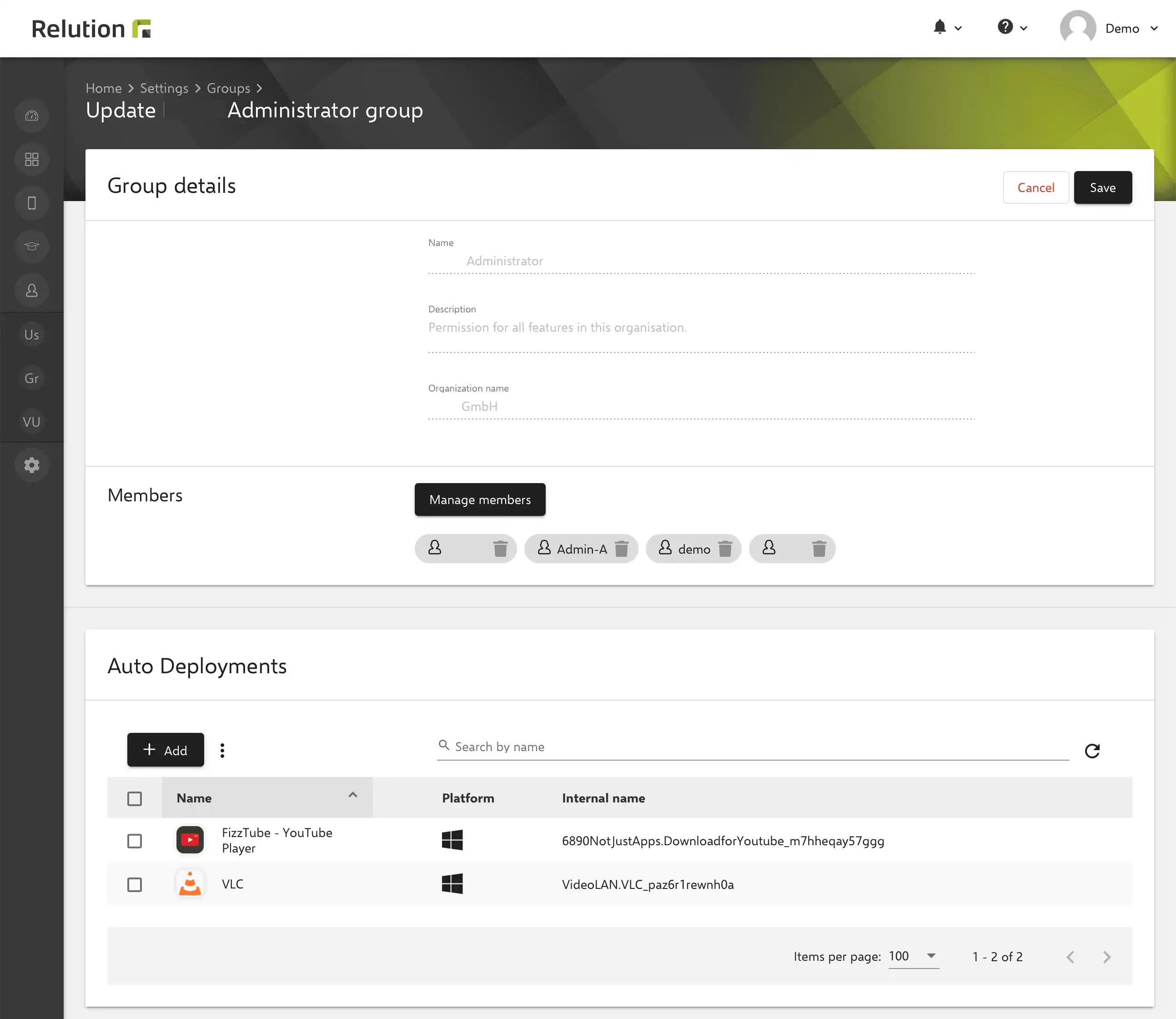Delete the last unnamed member chip
The image size is (1176, 1019).
click(819, 549)
